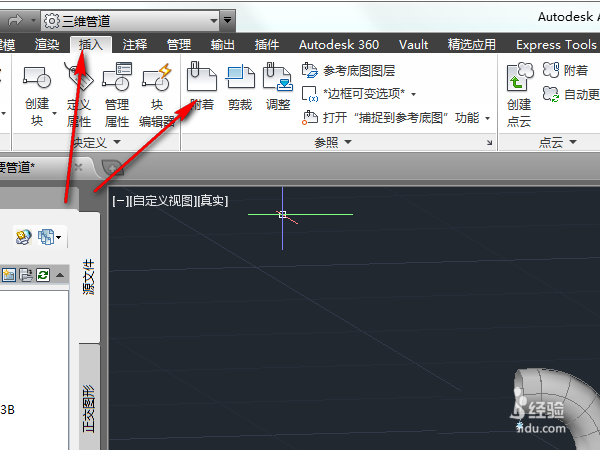600x450 pixels.
Task: Open the 输出 ribbon tab
Action: (223, 44)
